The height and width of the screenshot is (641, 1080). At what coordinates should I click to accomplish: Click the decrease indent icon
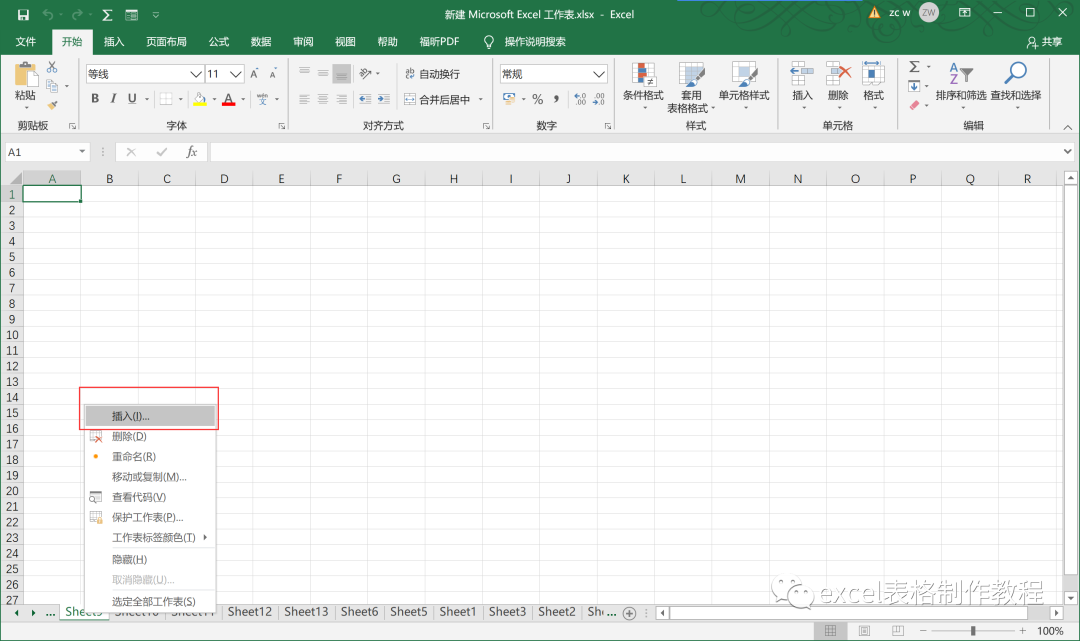(x=365, y=99)
